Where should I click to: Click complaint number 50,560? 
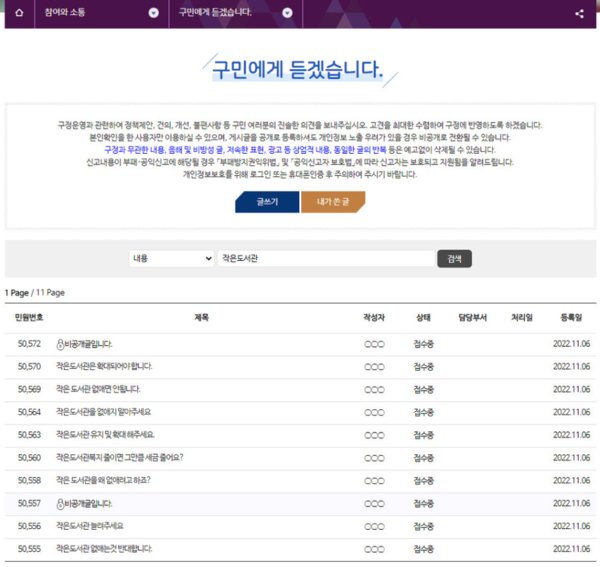pyautogui.click(x=29, y=458)
